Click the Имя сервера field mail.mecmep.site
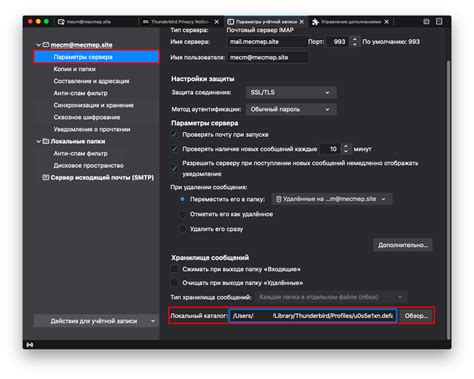 (x=267, y=42)
